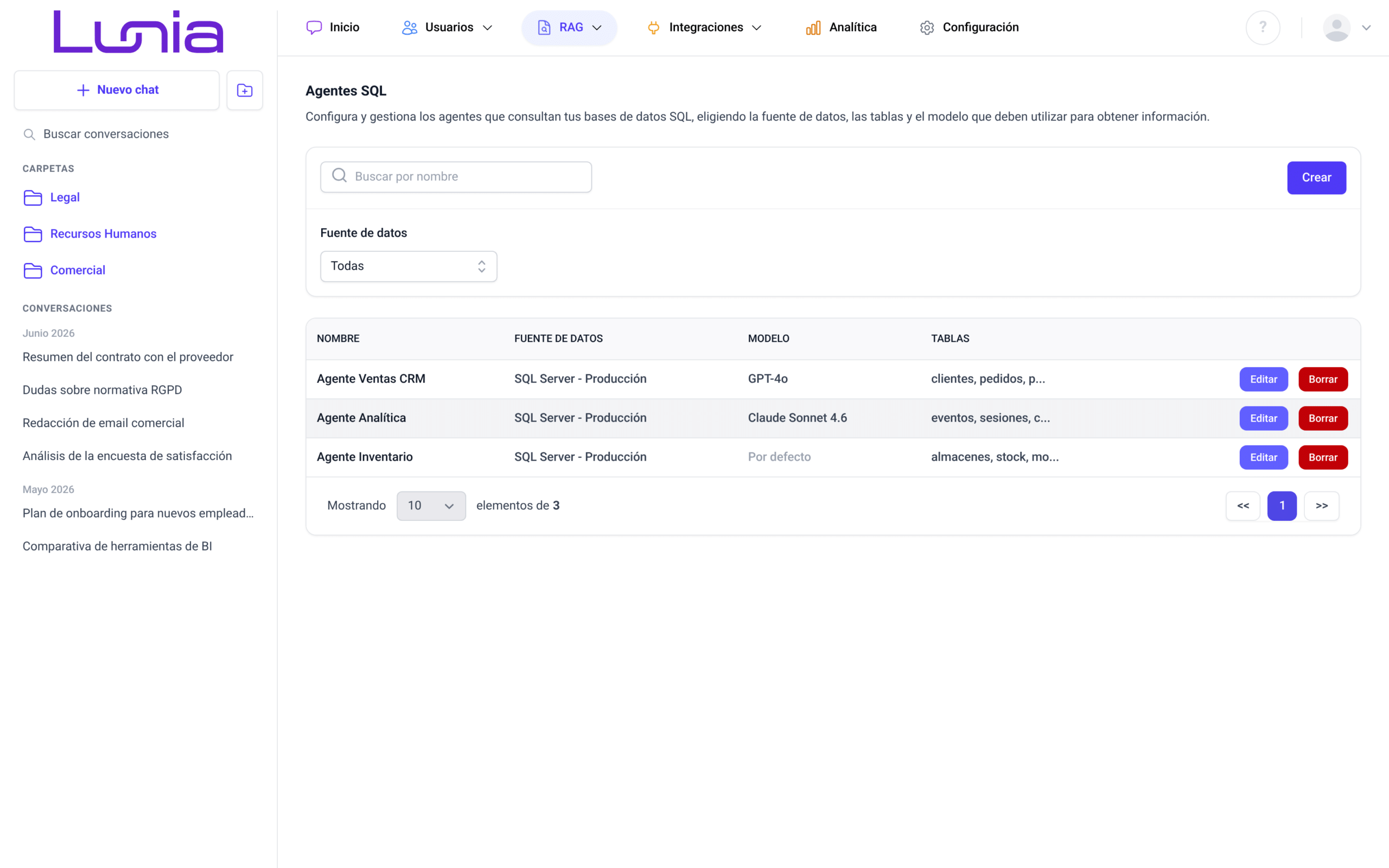The image size is (1389, 868).
Task: Click the Crear button
Action: click(1316, 178)
